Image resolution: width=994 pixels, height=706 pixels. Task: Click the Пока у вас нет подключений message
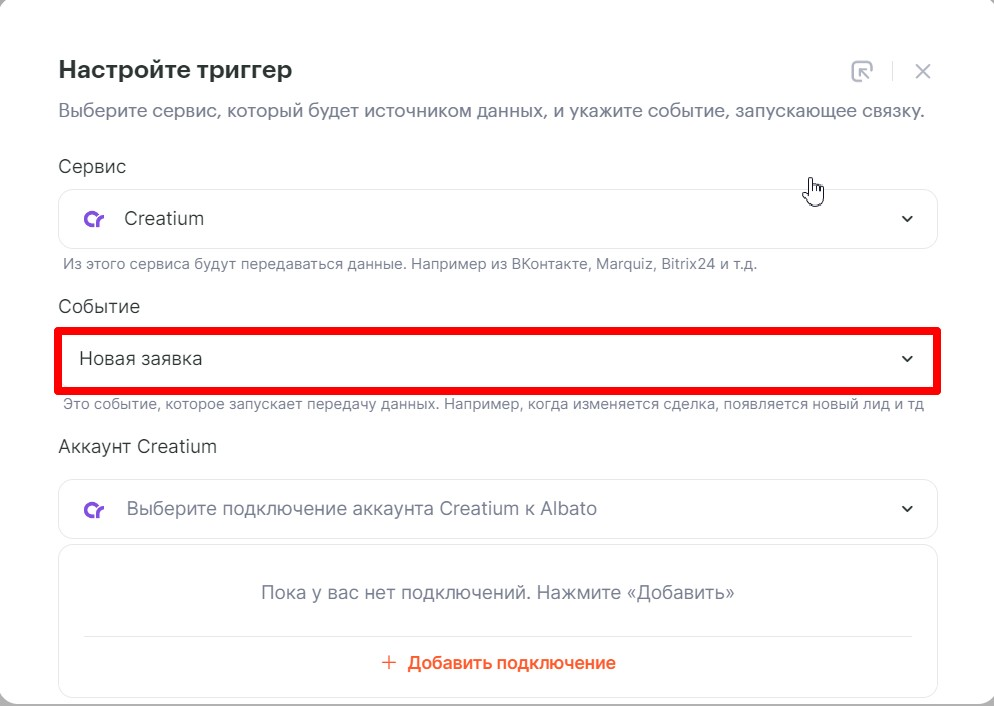[498, 593]
